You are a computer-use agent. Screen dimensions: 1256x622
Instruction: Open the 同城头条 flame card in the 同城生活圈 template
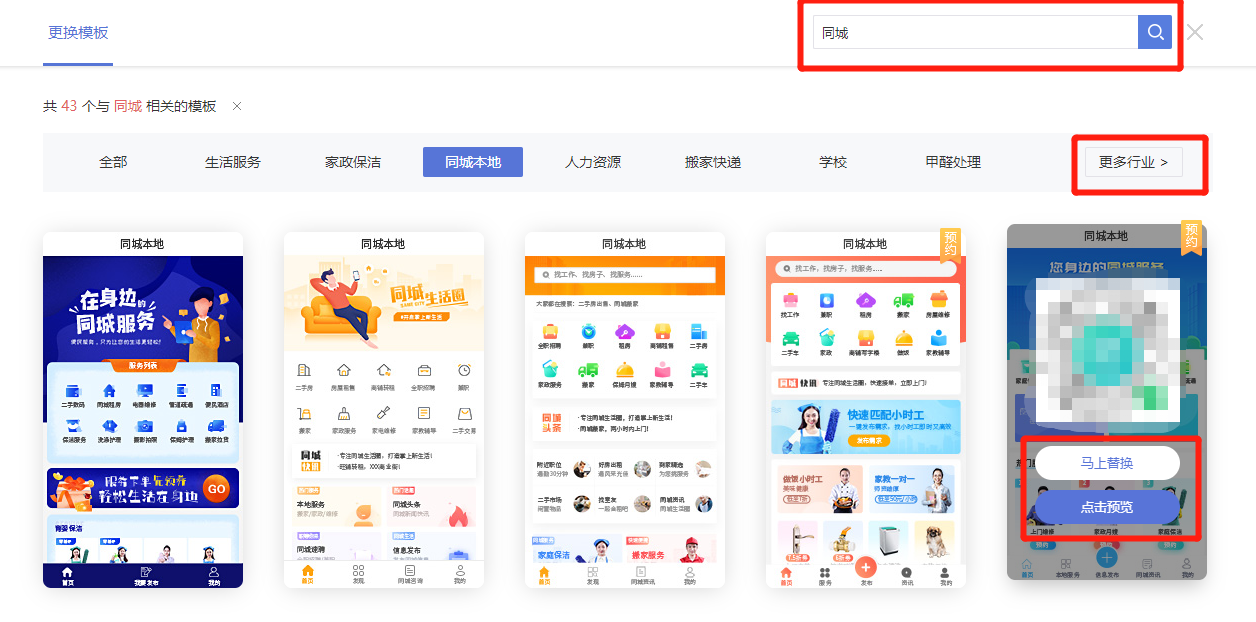click(x=432, y=506)
